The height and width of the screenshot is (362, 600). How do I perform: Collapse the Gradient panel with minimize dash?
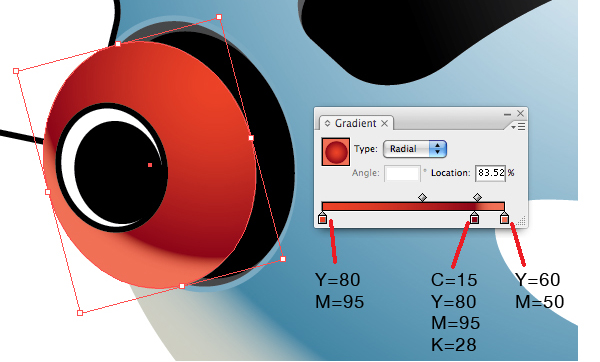507,114
